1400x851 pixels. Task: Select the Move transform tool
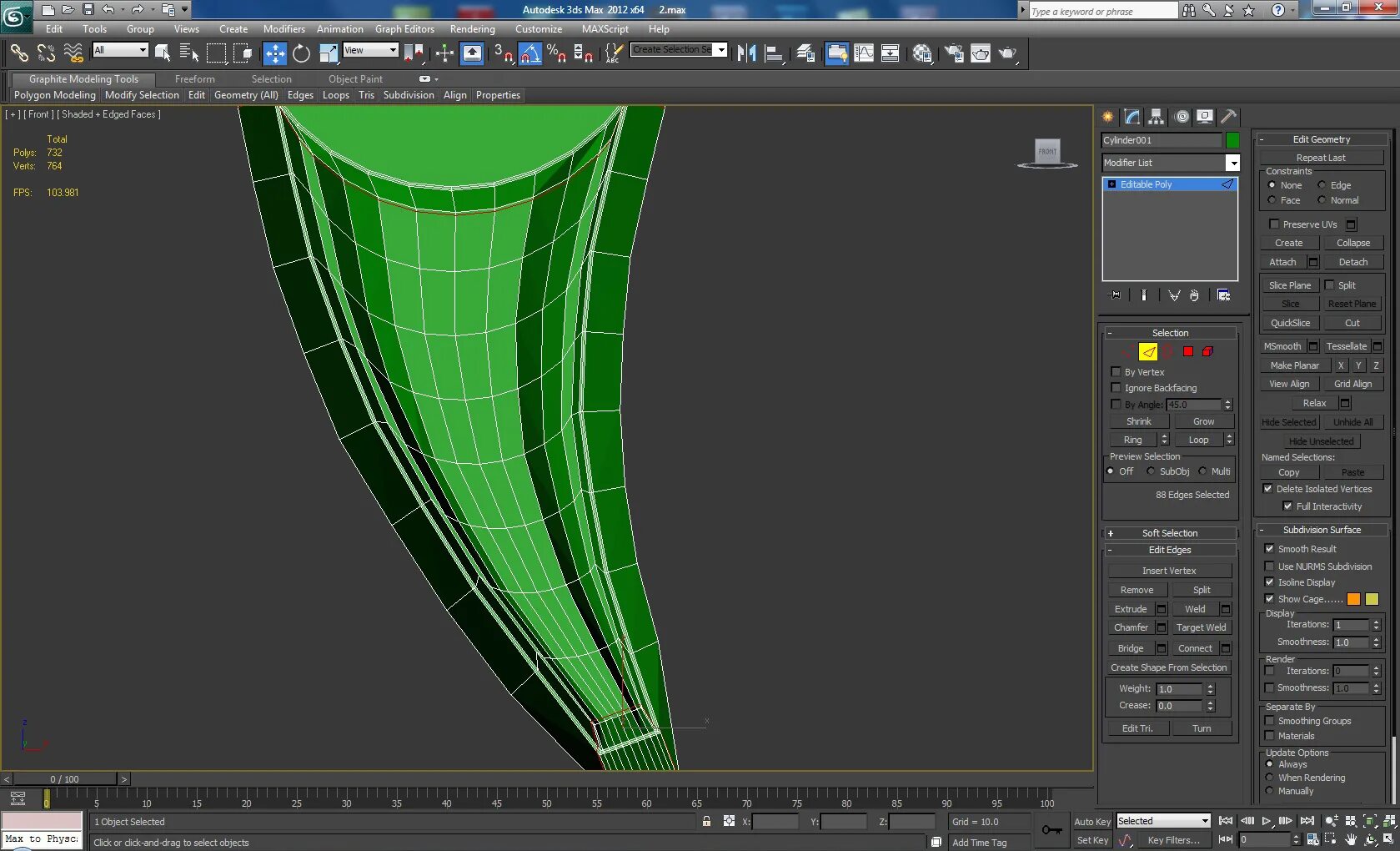[274, 54]
